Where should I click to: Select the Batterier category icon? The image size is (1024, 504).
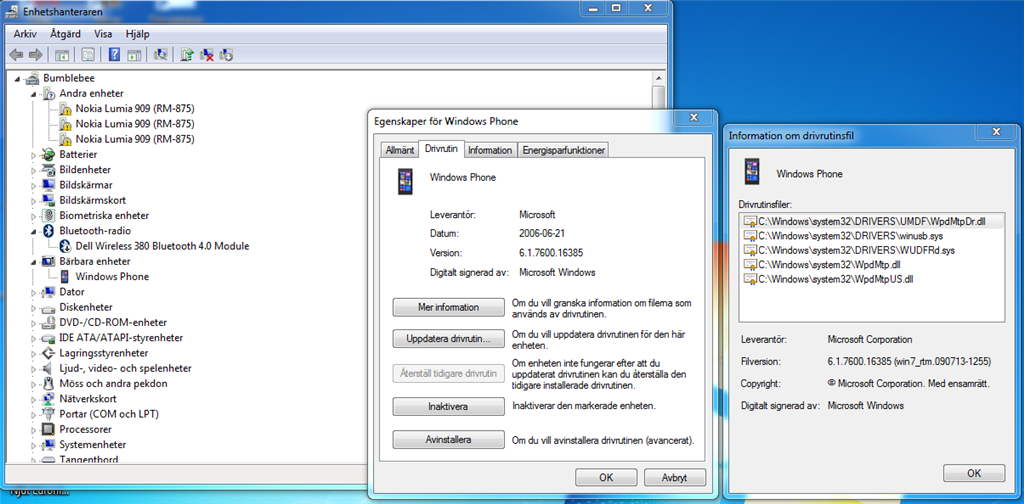click(49, 155)
